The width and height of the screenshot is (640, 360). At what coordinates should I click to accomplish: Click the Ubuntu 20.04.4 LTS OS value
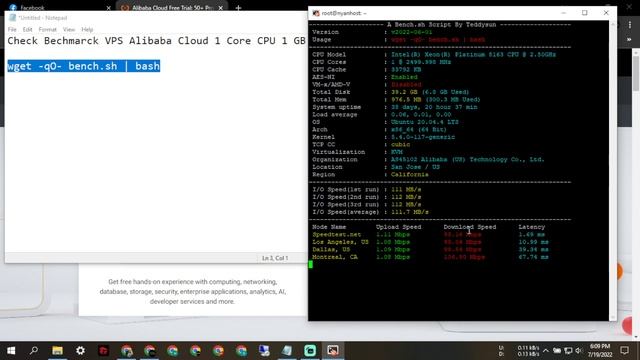[424, 122]
